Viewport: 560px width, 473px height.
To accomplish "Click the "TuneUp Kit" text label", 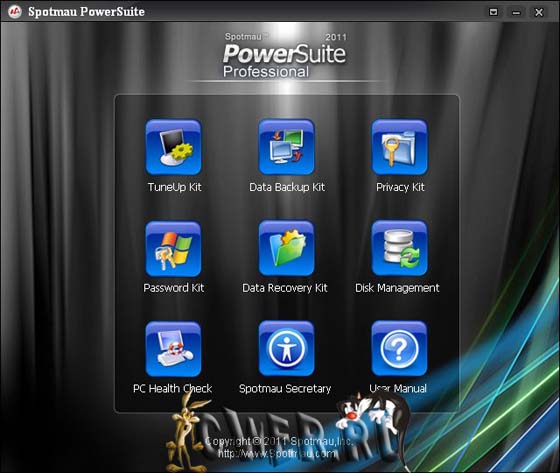I will [x=175, y=187].
